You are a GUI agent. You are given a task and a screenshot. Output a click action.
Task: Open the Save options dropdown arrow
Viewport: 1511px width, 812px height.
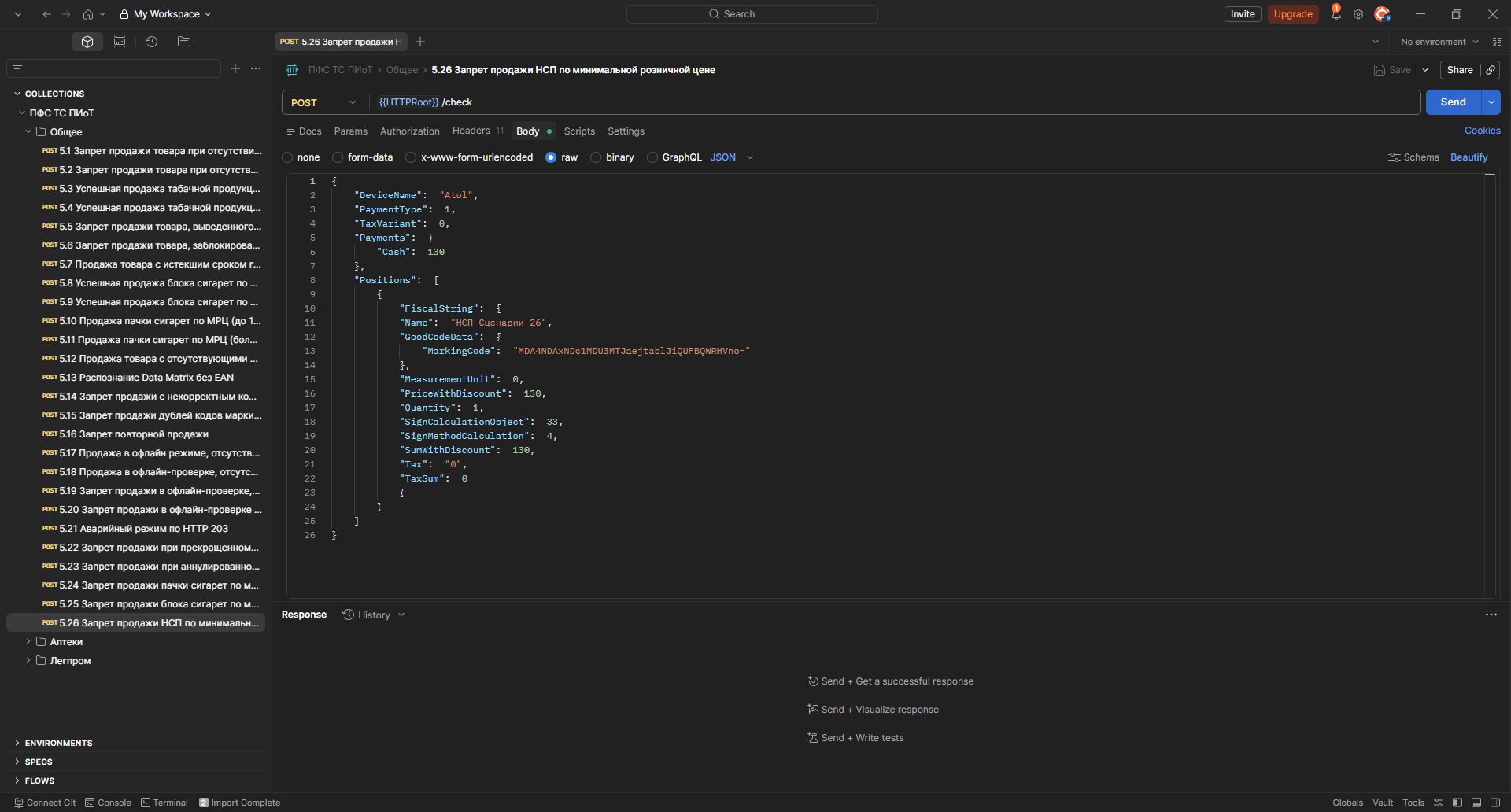tap(1425, 70)
